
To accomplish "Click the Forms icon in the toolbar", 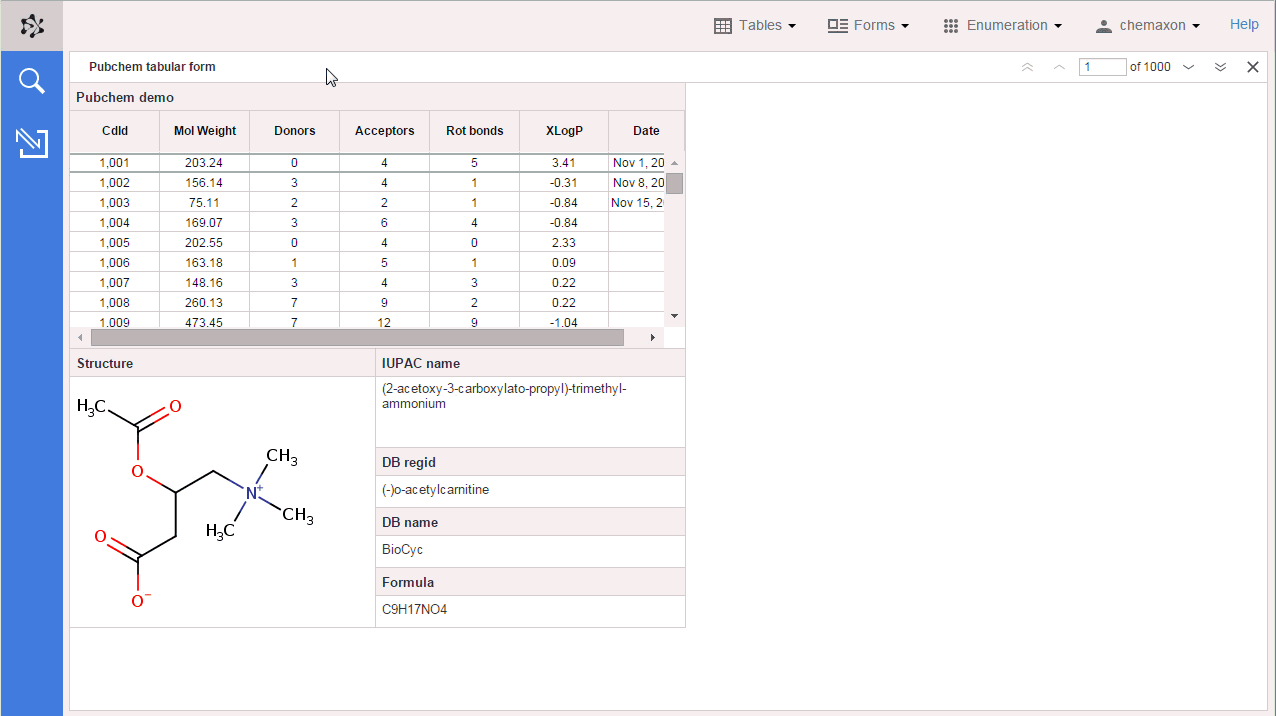I will 838,25.
